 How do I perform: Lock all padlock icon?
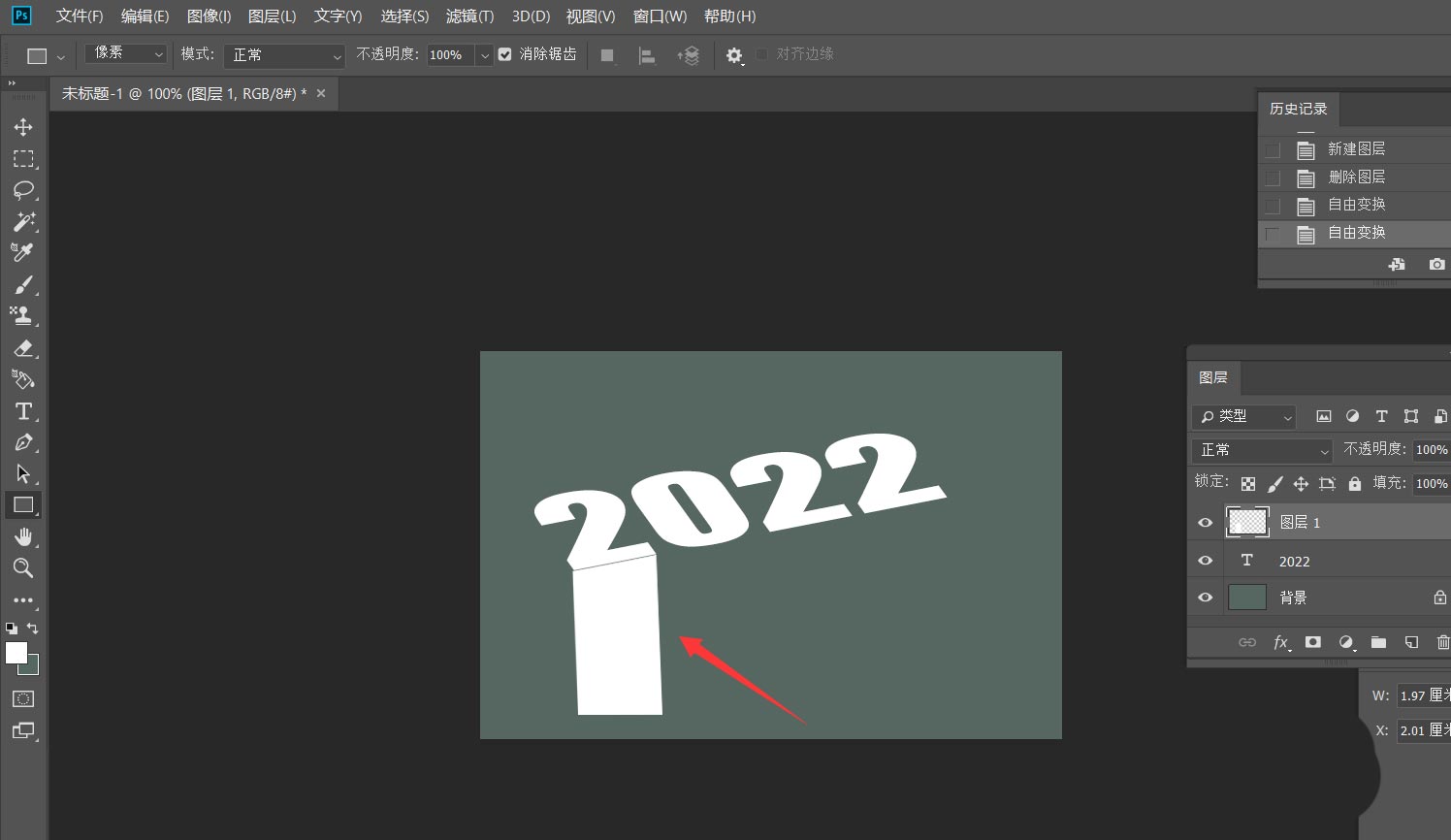click(x=1354, y=483)
